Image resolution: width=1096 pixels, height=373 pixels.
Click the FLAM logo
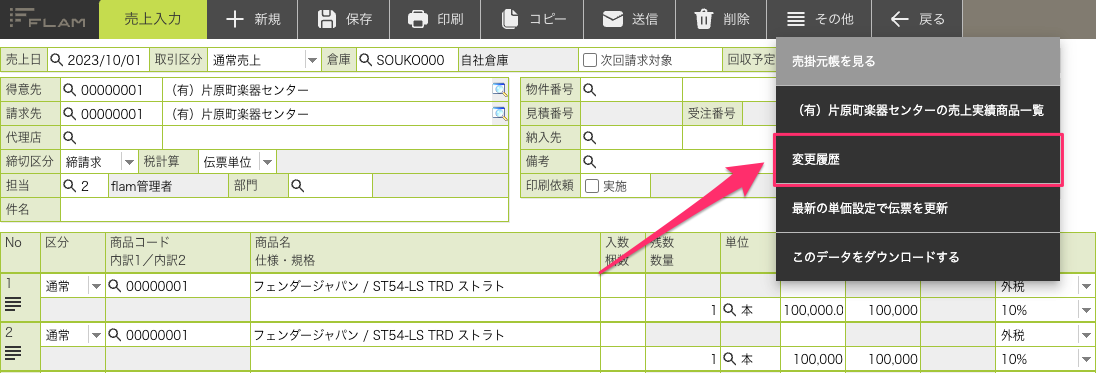pyautogui.click(x=48, y=19)
